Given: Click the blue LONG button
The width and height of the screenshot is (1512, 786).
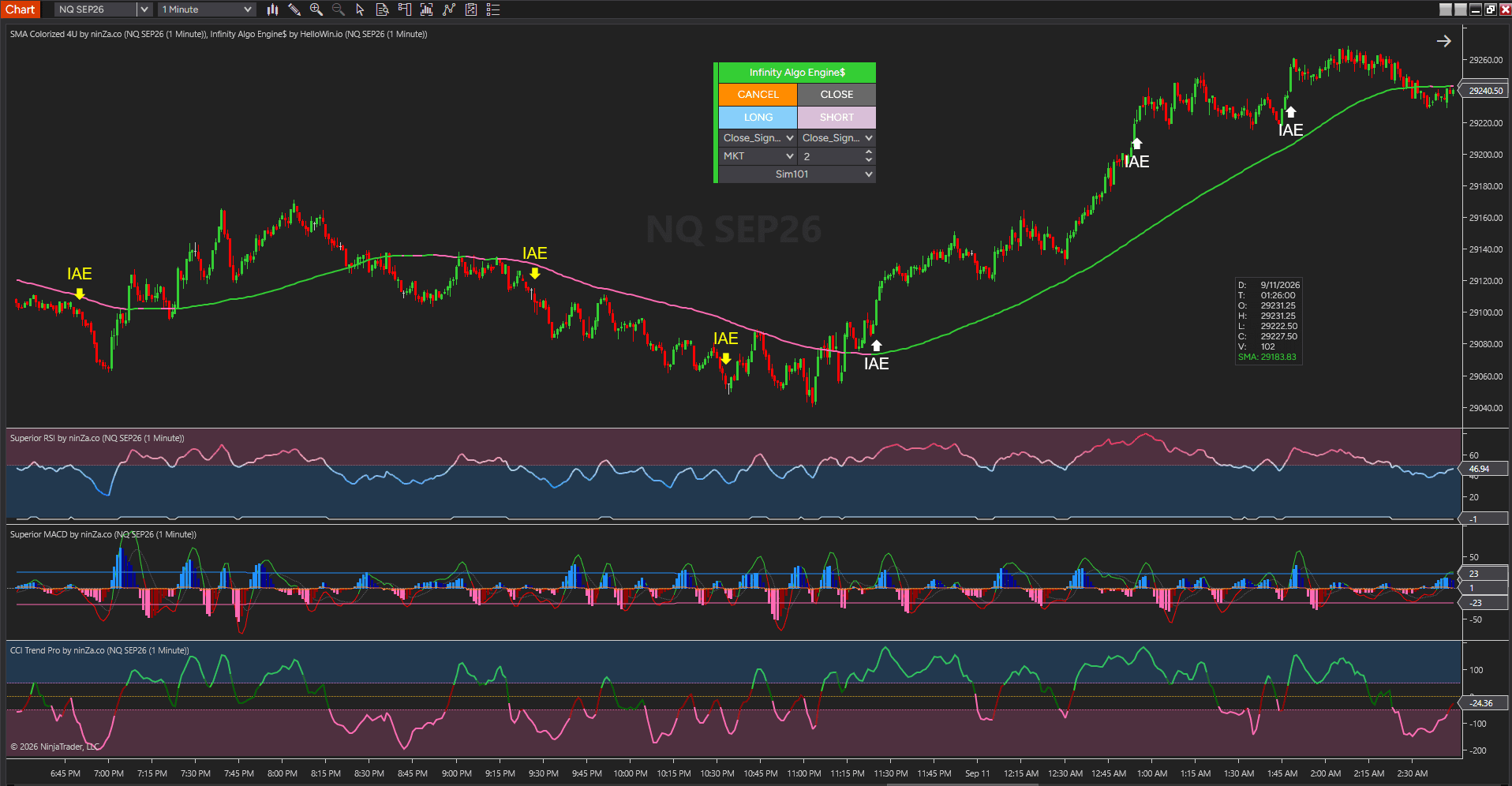Looking at the screenshot, I should [758, 118].
